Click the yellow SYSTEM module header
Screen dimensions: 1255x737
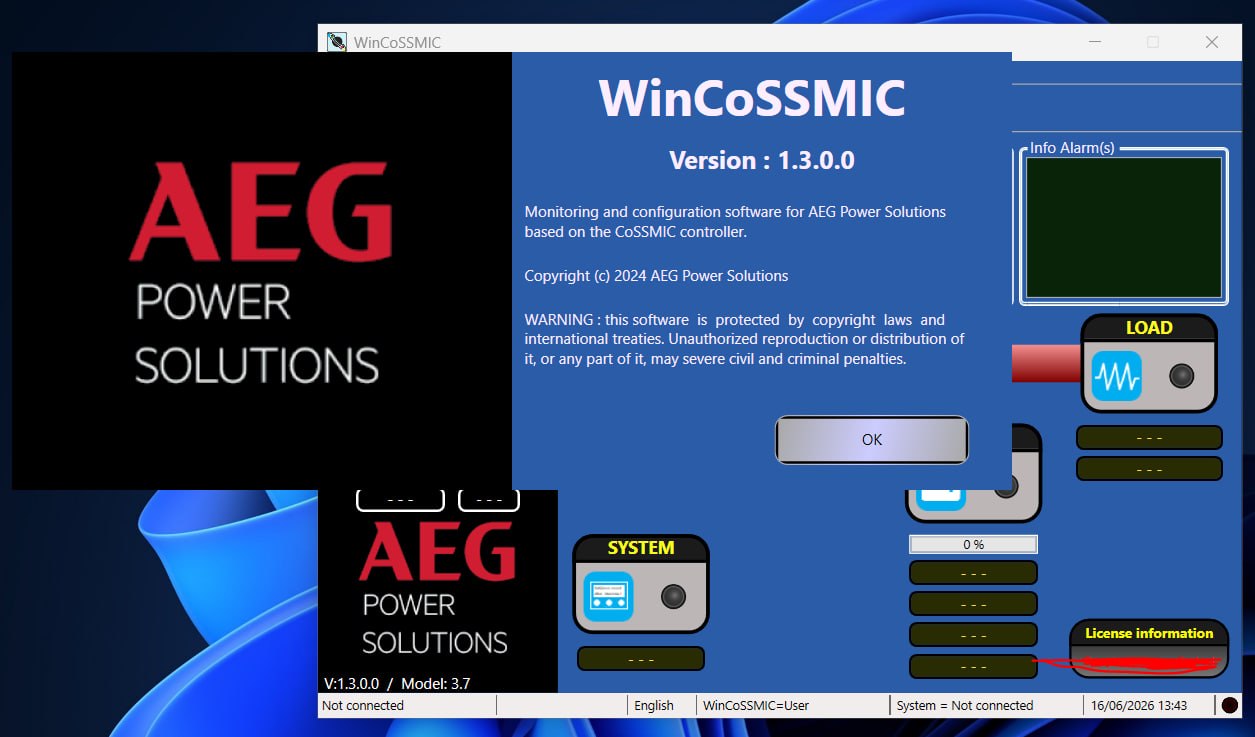[641, 548]
